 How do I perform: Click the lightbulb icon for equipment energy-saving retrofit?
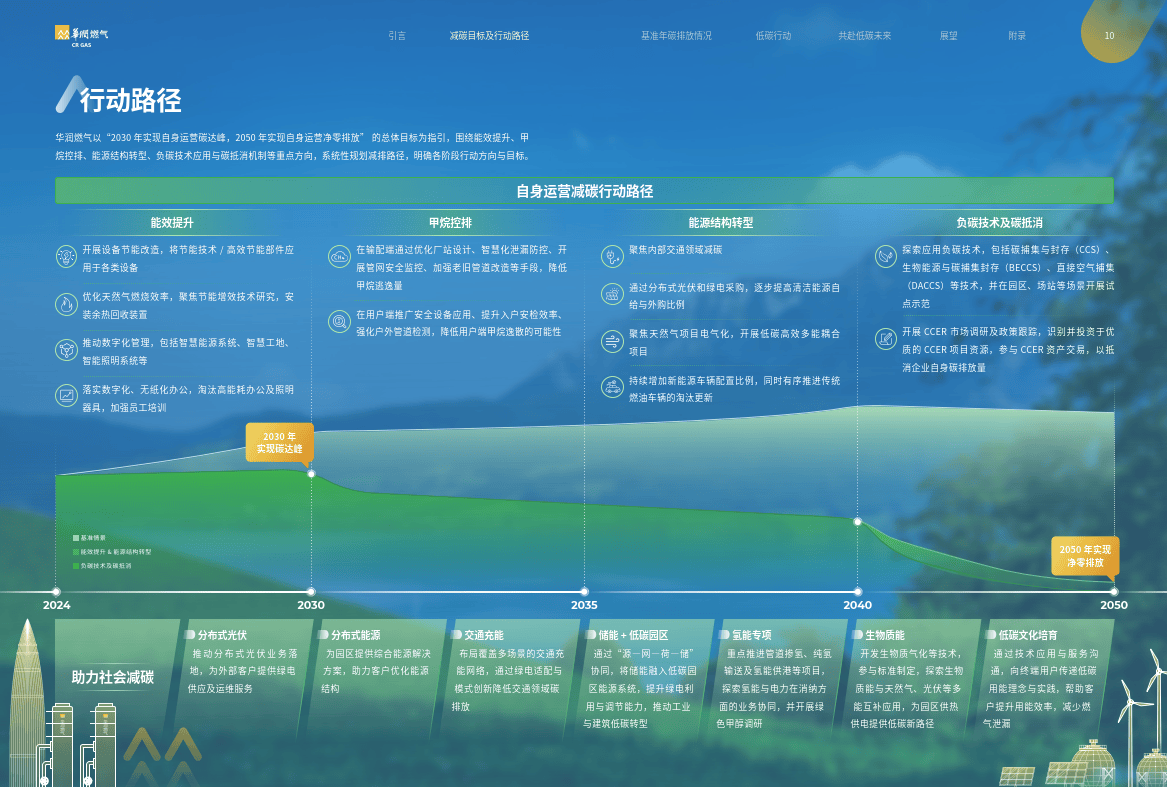(66, 256)
